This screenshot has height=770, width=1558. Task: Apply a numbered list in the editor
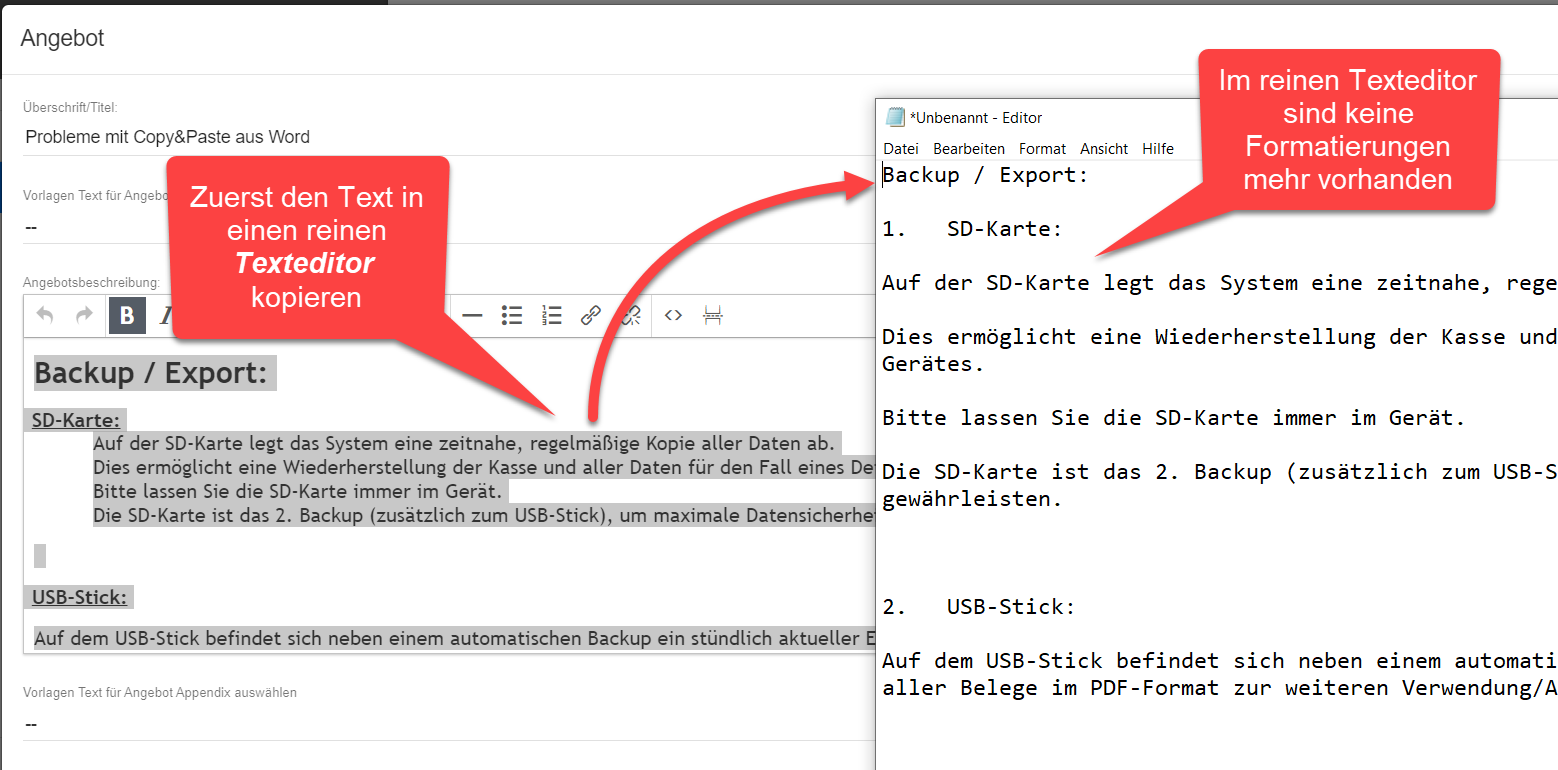coord(551,316)
